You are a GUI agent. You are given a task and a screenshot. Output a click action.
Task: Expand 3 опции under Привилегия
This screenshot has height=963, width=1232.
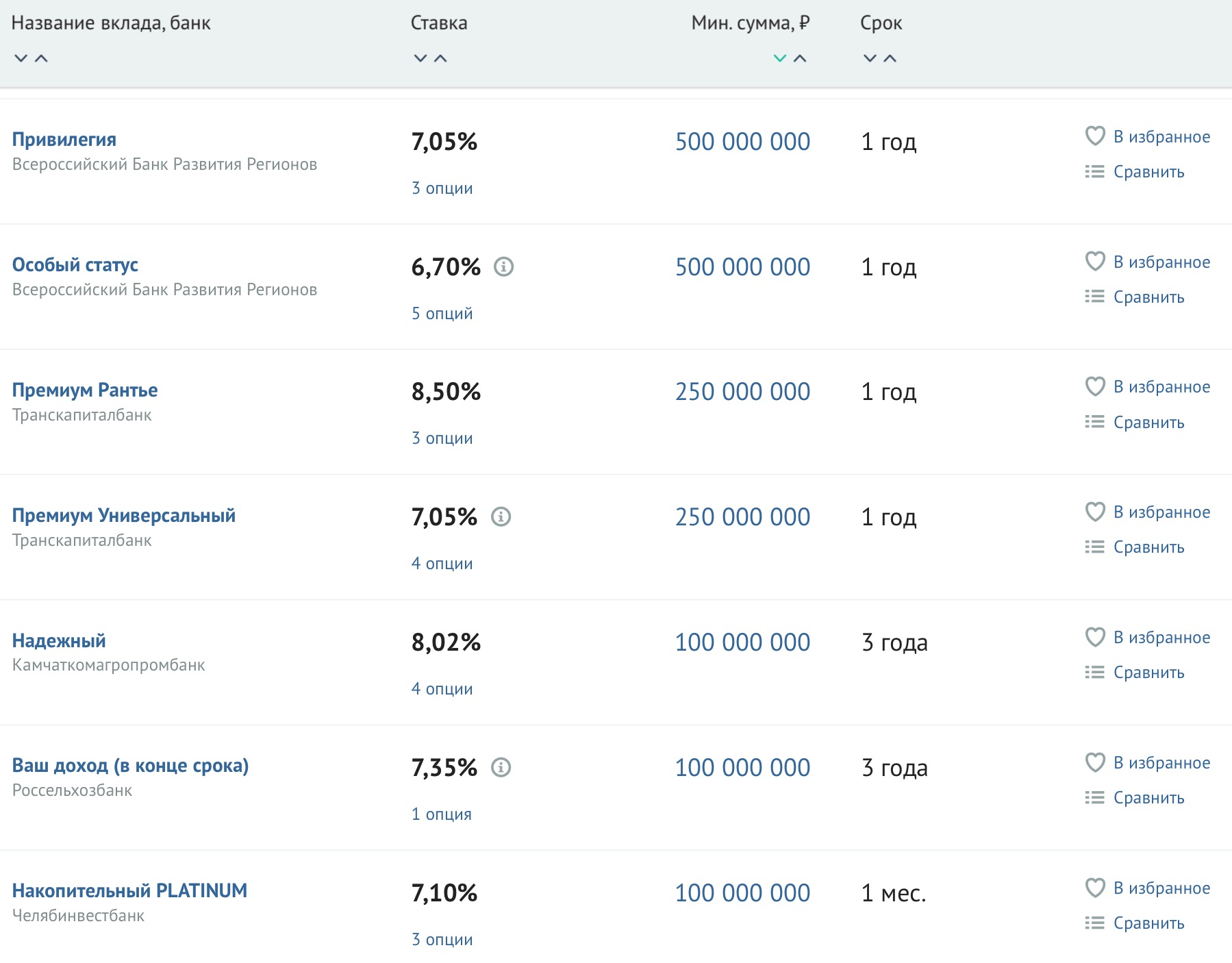(x=442, y=188)
